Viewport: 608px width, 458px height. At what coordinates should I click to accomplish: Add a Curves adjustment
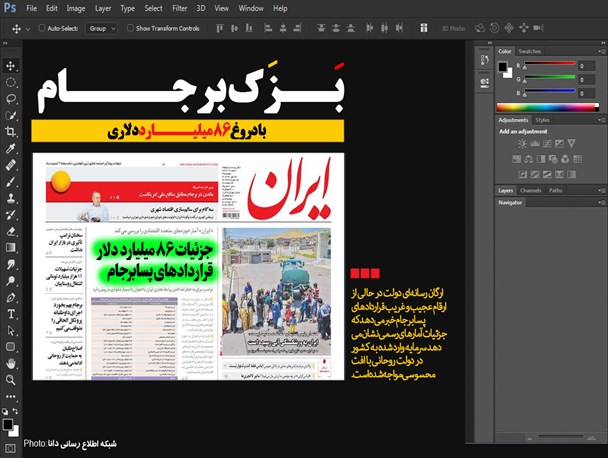(547, 144)
